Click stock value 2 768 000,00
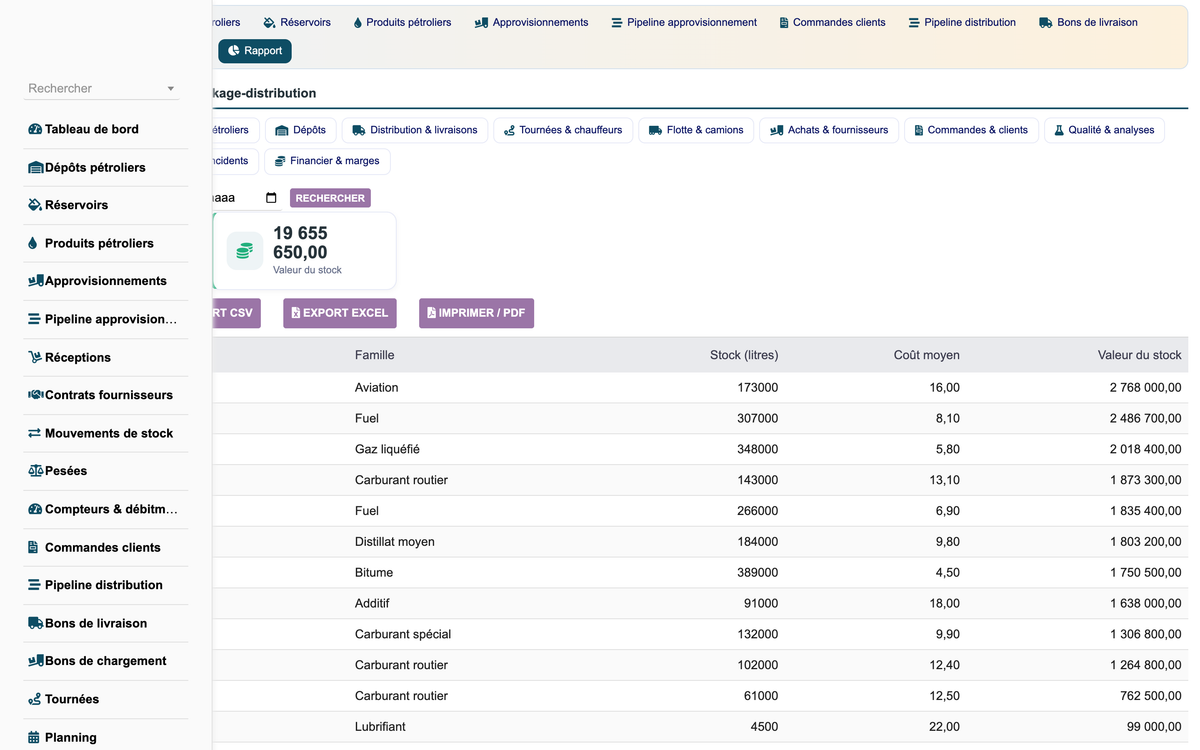Screen dimensions: 1200x750 tap(1145, 387)
